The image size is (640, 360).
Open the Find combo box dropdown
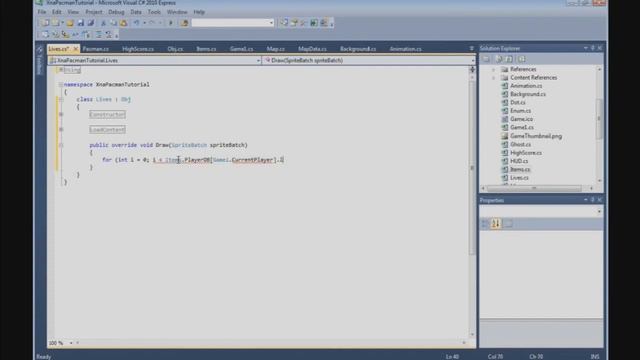tap(271, 23)
